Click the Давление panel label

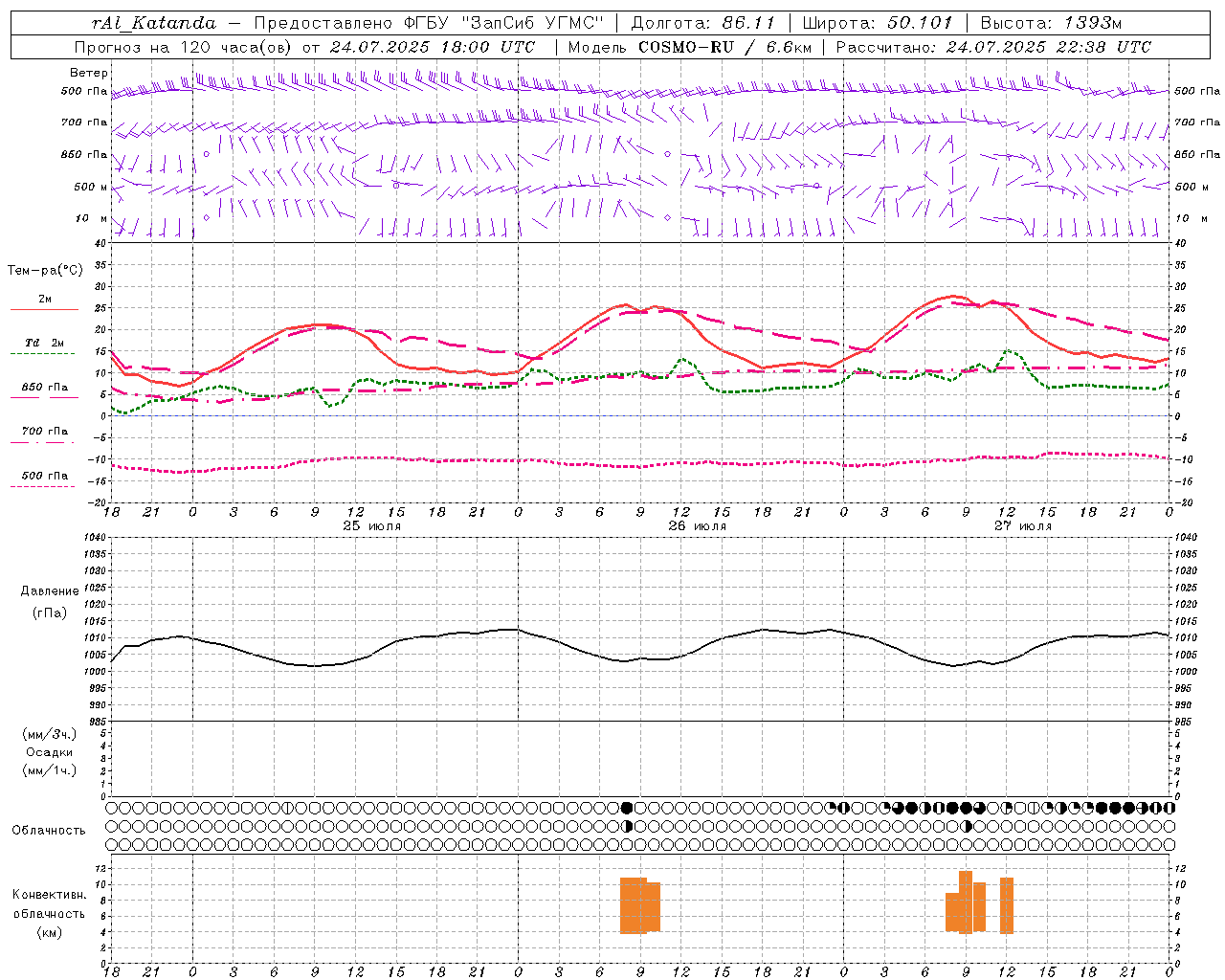(50, 591)
